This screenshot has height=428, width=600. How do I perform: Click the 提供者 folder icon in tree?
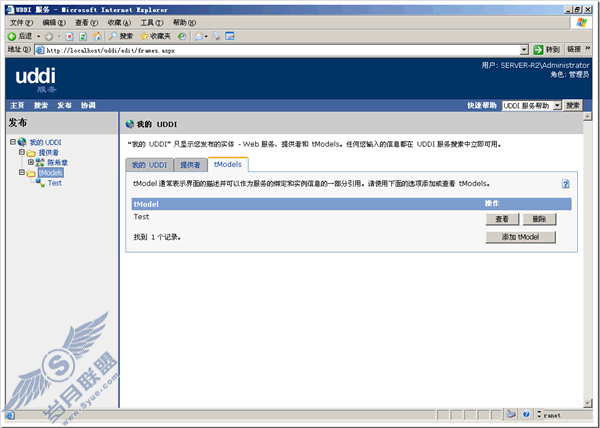coord(31,153)
